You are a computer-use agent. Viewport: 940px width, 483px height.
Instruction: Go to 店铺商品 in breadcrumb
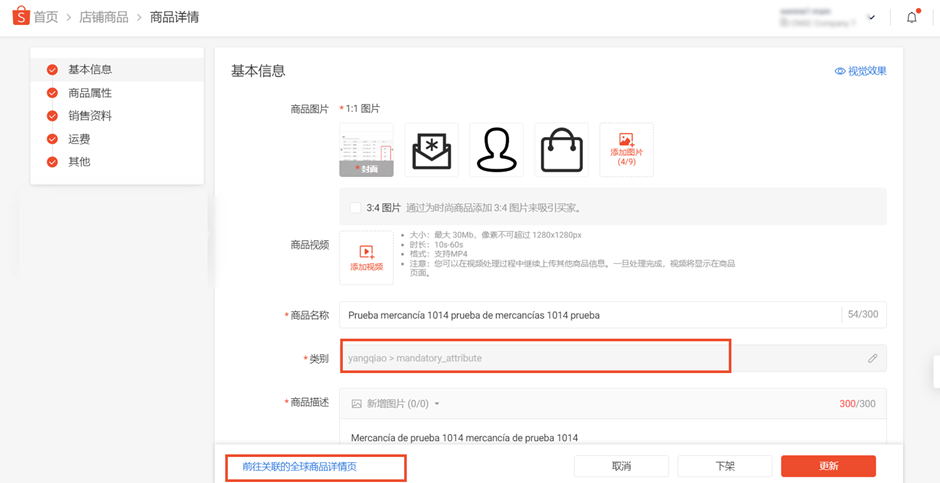(104, 17)
